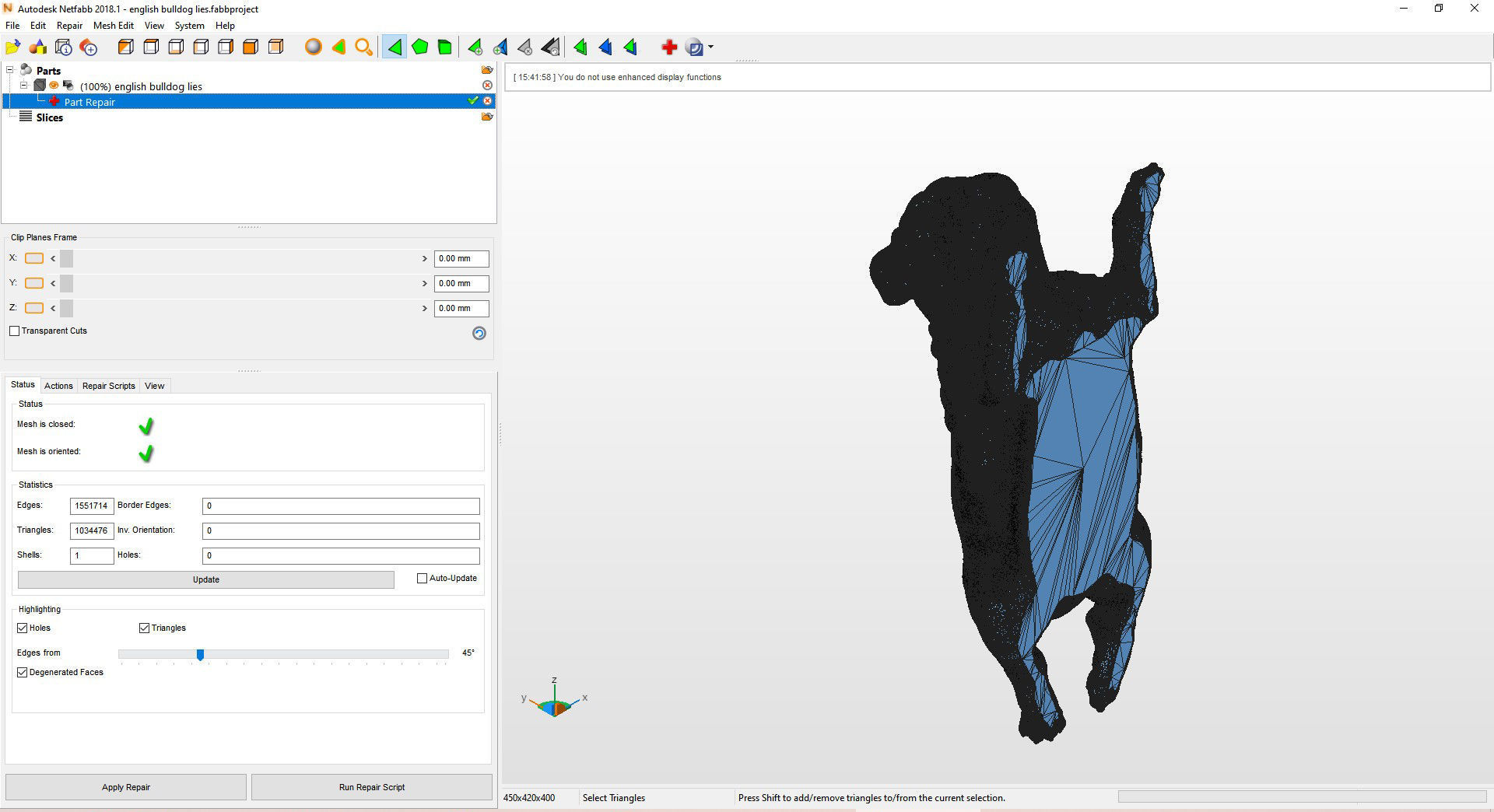Click the XYZ axis orientation gizmo
1494x812 pixels.
coord(555,699)
